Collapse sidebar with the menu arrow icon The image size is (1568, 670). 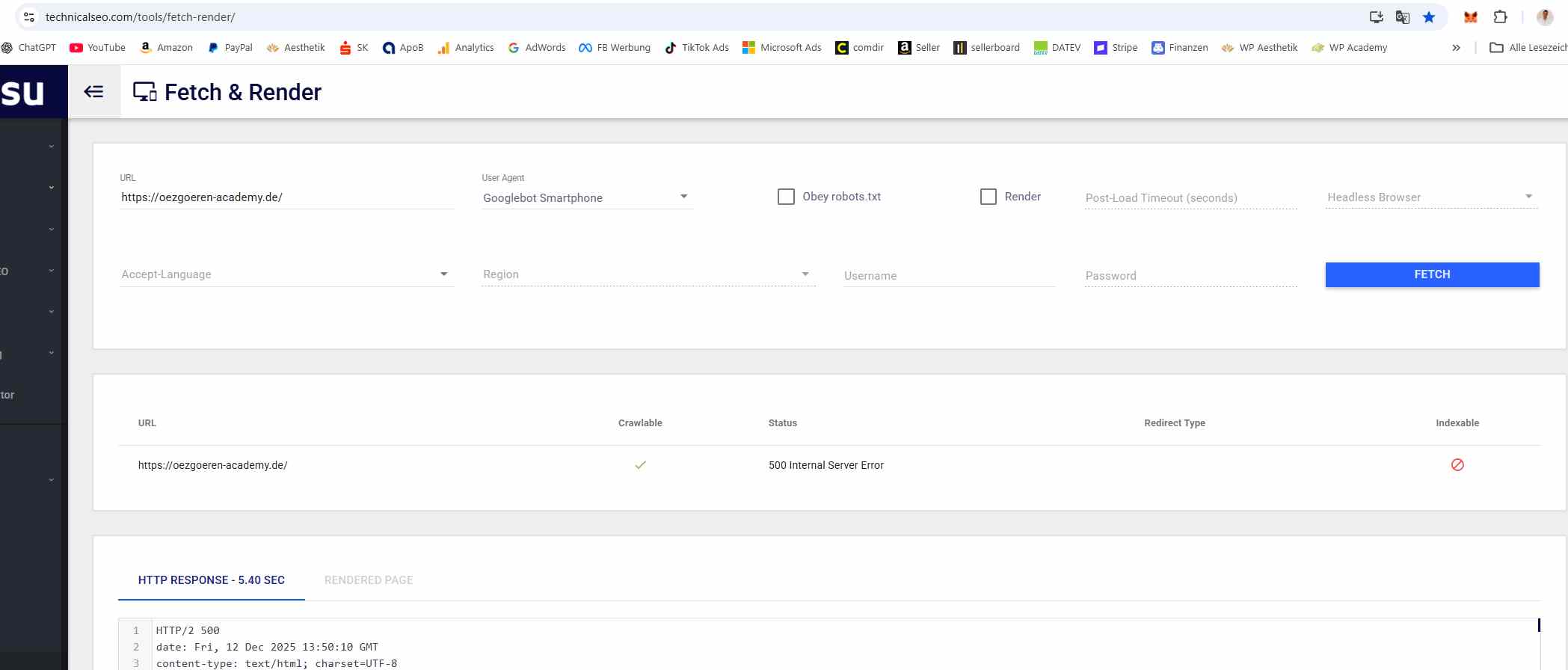point(93,91)
